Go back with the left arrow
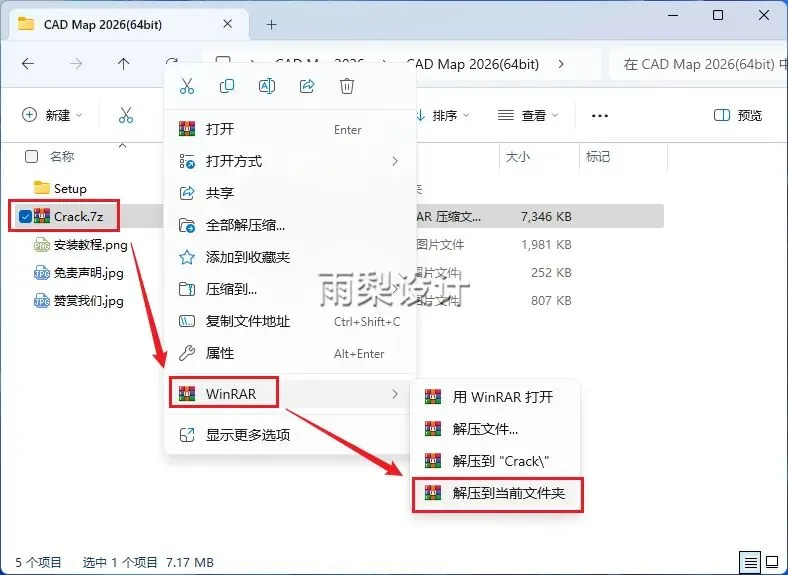The width and height of the screenshot is (788, 575). click(28, 64)
